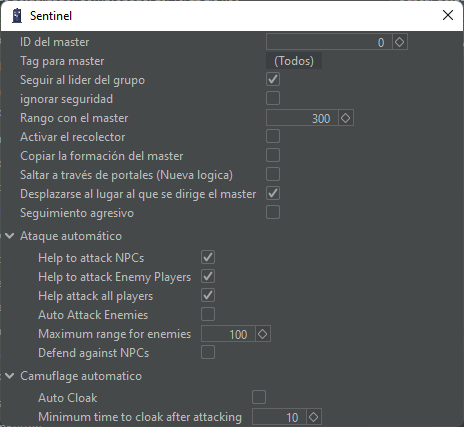464x427 pixels.
Task: Collapse the Camuflage automatico section
Action: [10, 376]
